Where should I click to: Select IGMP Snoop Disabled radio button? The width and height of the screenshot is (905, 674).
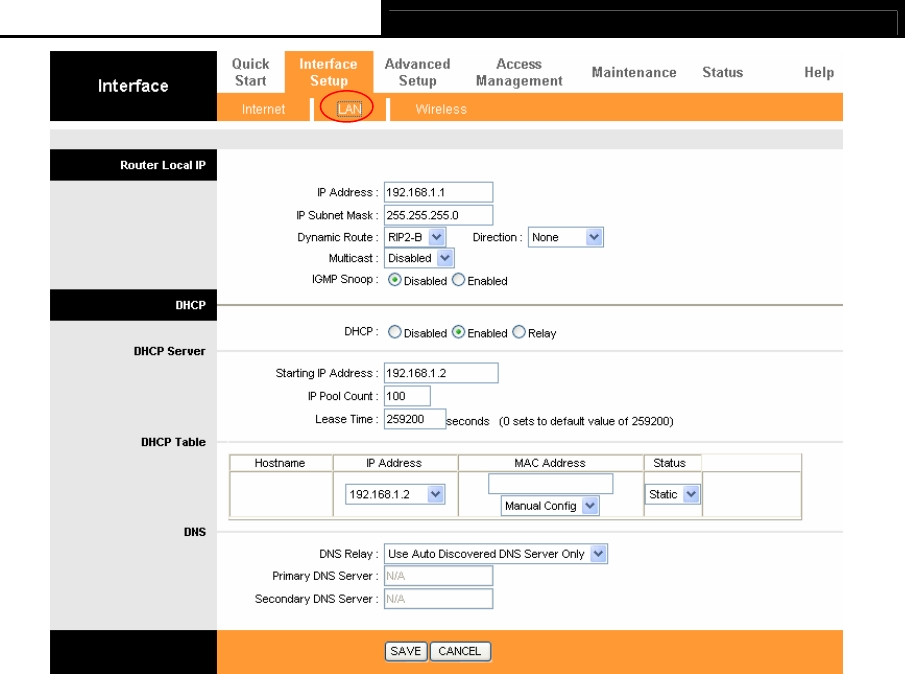(x=395, y=281)
